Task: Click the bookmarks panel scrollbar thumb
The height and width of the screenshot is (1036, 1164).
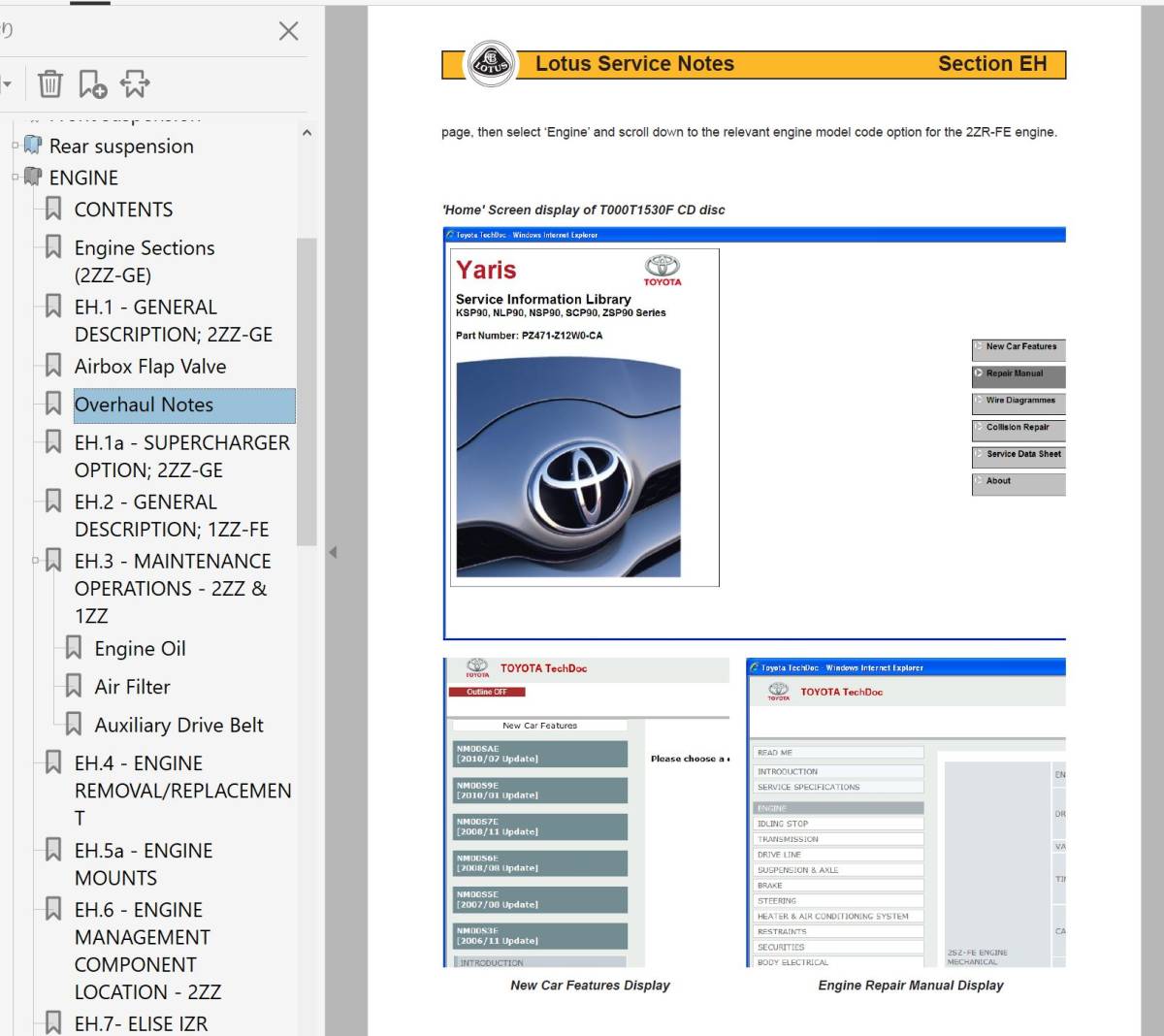Action: pos(307,392)
